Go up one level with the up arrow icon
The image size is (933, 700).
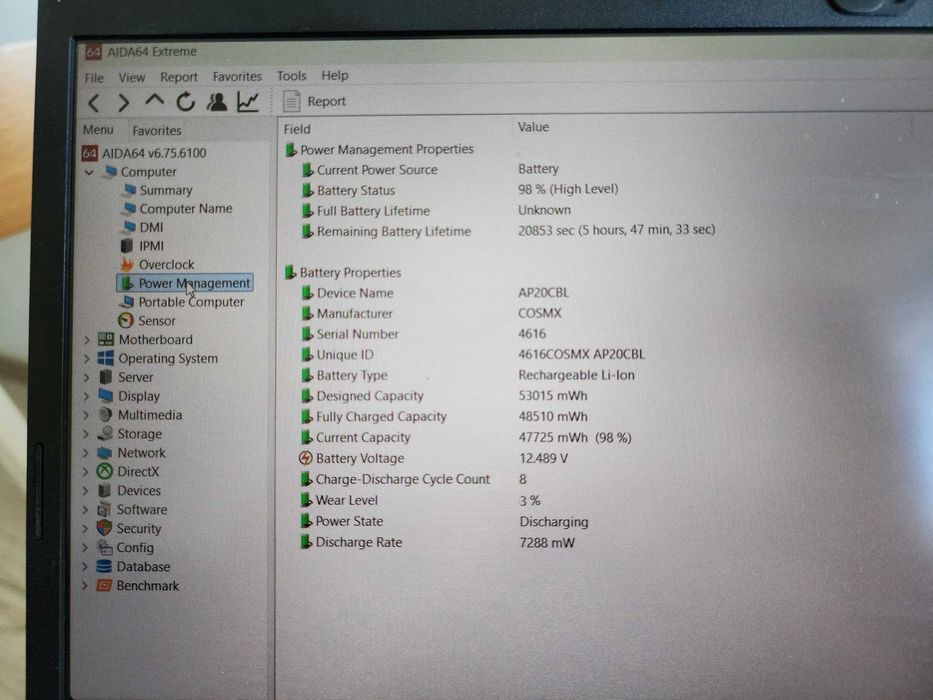(x=155, y=101)
